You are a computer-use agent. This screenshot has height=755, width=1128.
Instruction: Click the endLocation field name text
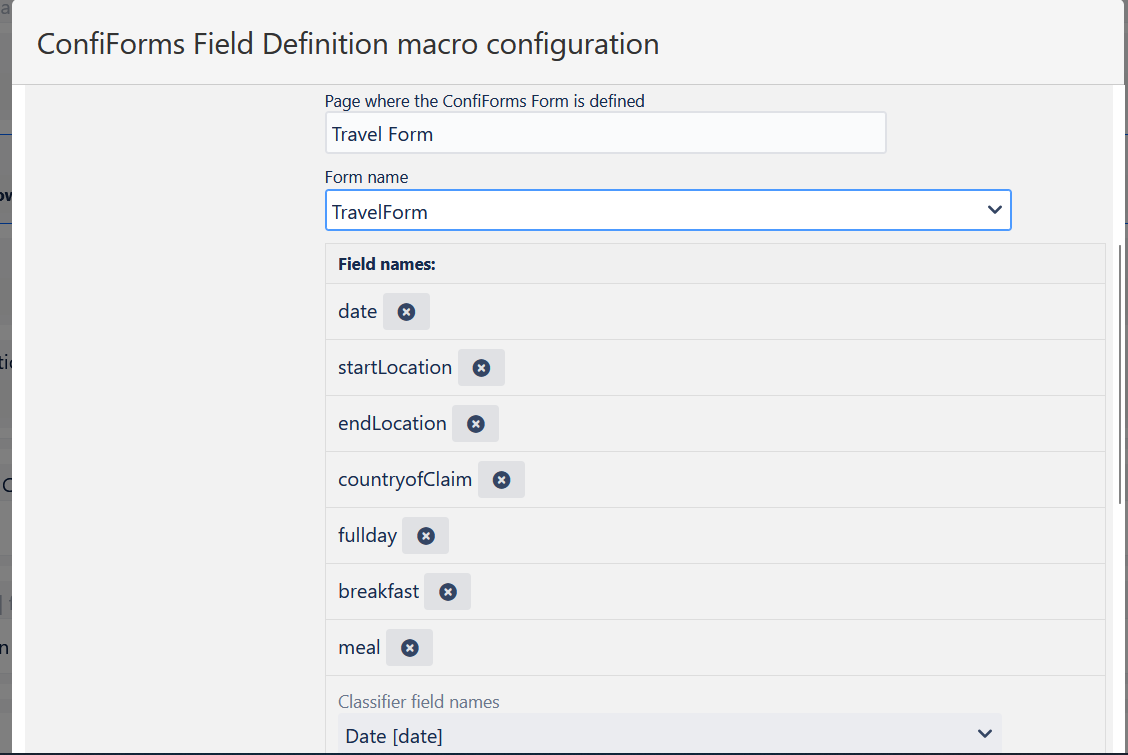click(x=392, y=424)
